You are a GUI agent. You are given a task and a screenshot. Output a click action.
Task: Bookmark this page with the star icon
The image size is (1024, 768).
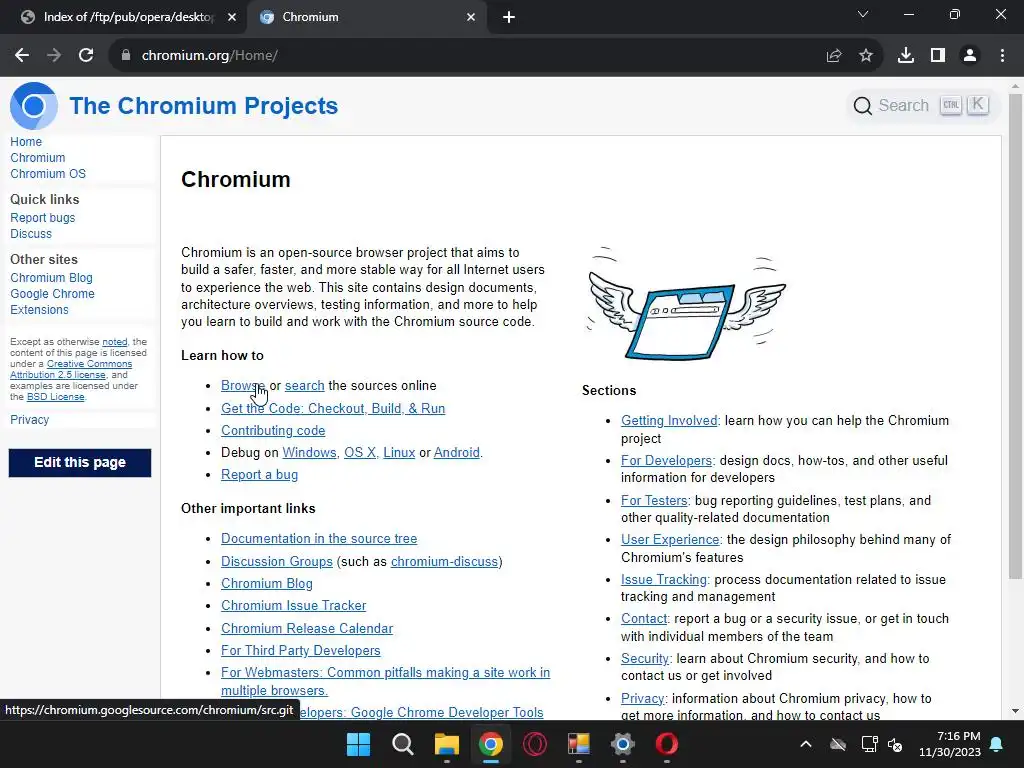coord(865,56)
